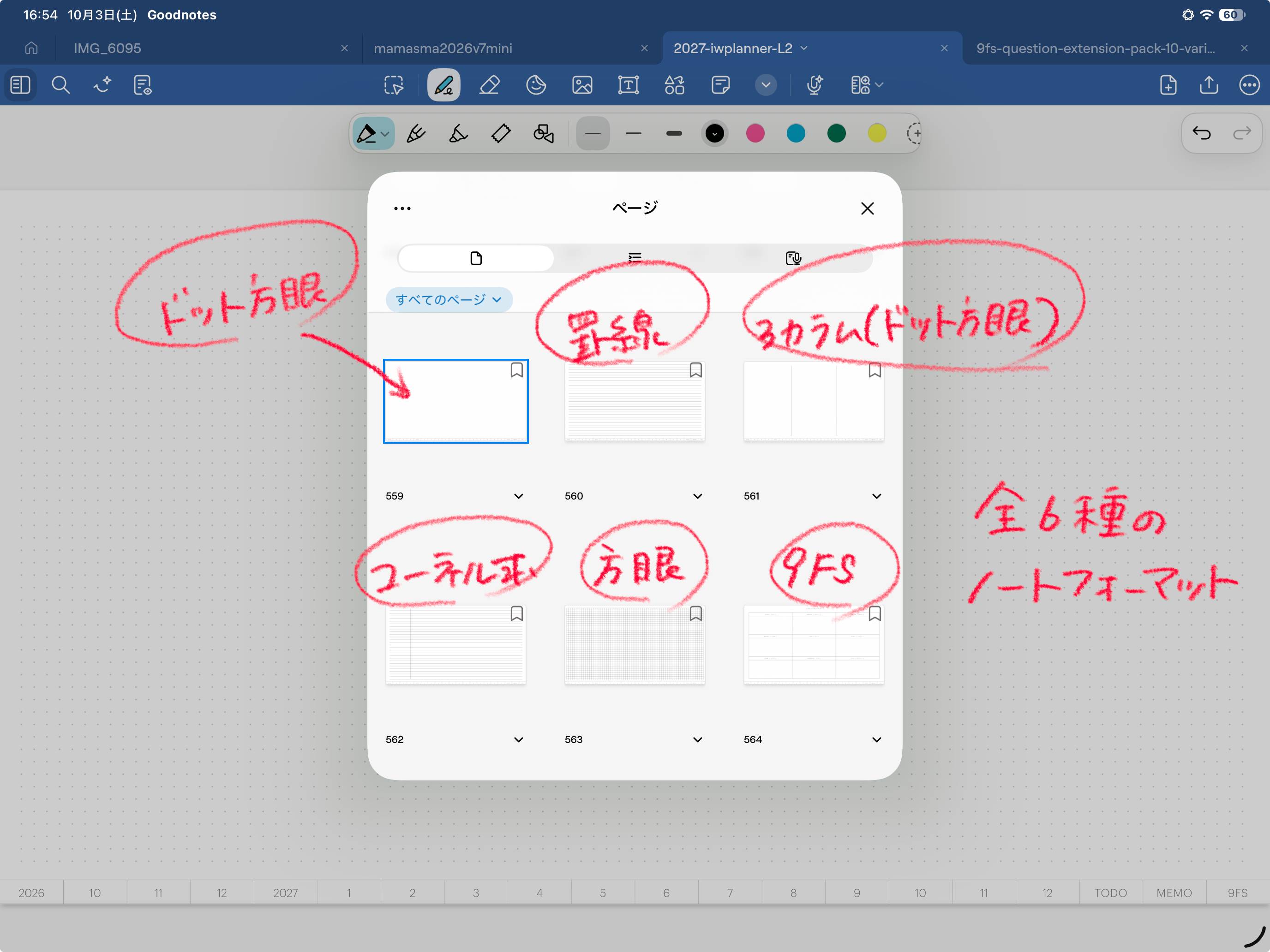Screen dimensions: 1270x952
Task: Open the 2027-iwplanner-L2 tab dropdown arrow
Action: 804,48
